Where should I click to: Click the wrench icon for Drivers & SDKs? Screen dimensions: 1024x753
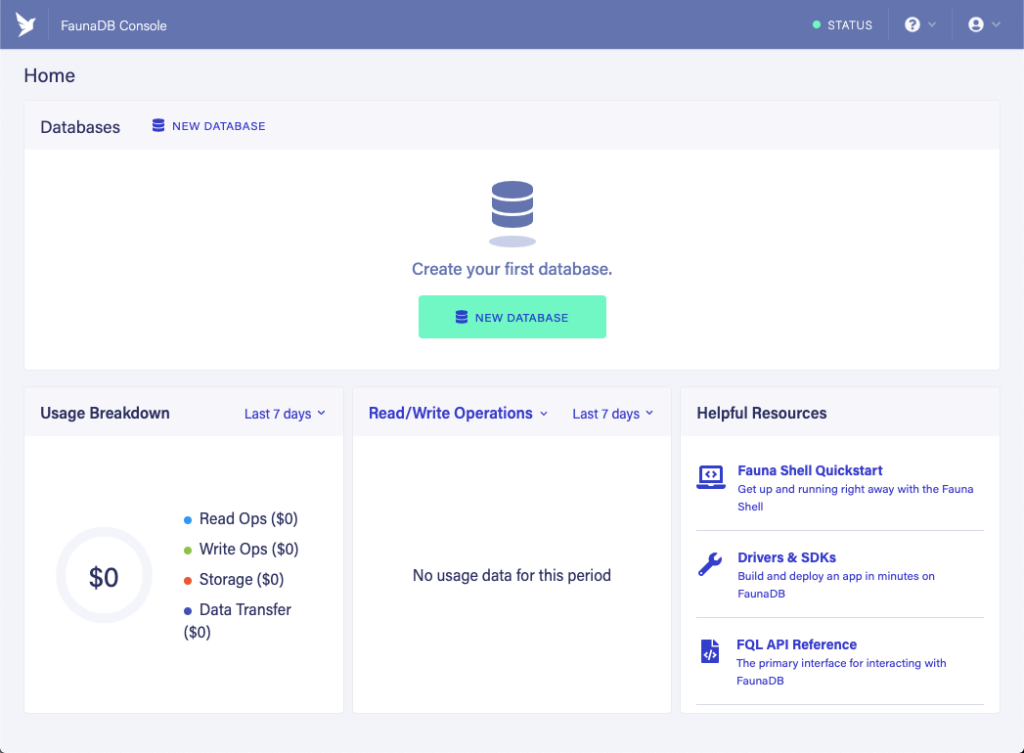click(x=710, y=564)
